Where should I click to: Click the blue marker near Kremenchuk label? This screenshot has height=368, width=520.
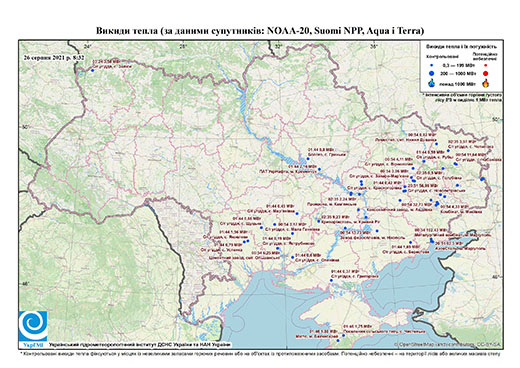pos(319,169)
